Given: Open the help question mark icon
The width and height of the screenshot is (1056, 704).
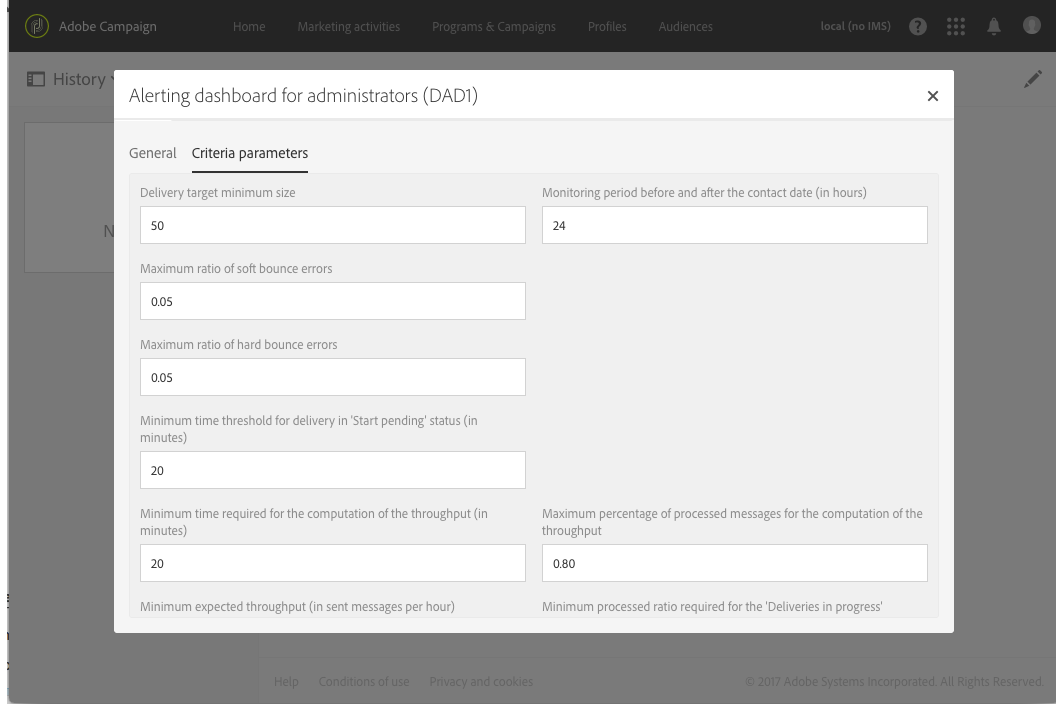Looking at the screenshot, I should (x=918, y=27).
